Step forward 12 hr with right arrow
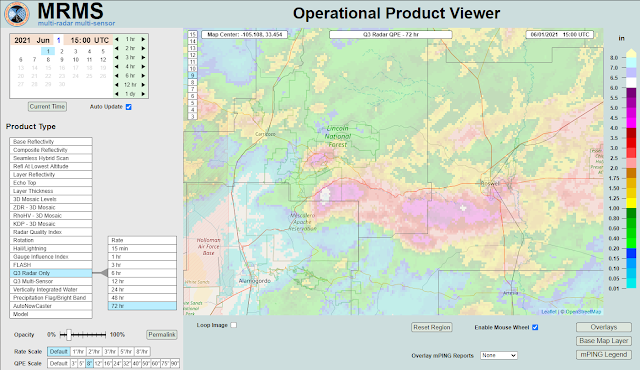This screenshot has width=640, height=370. click(143, 85)
